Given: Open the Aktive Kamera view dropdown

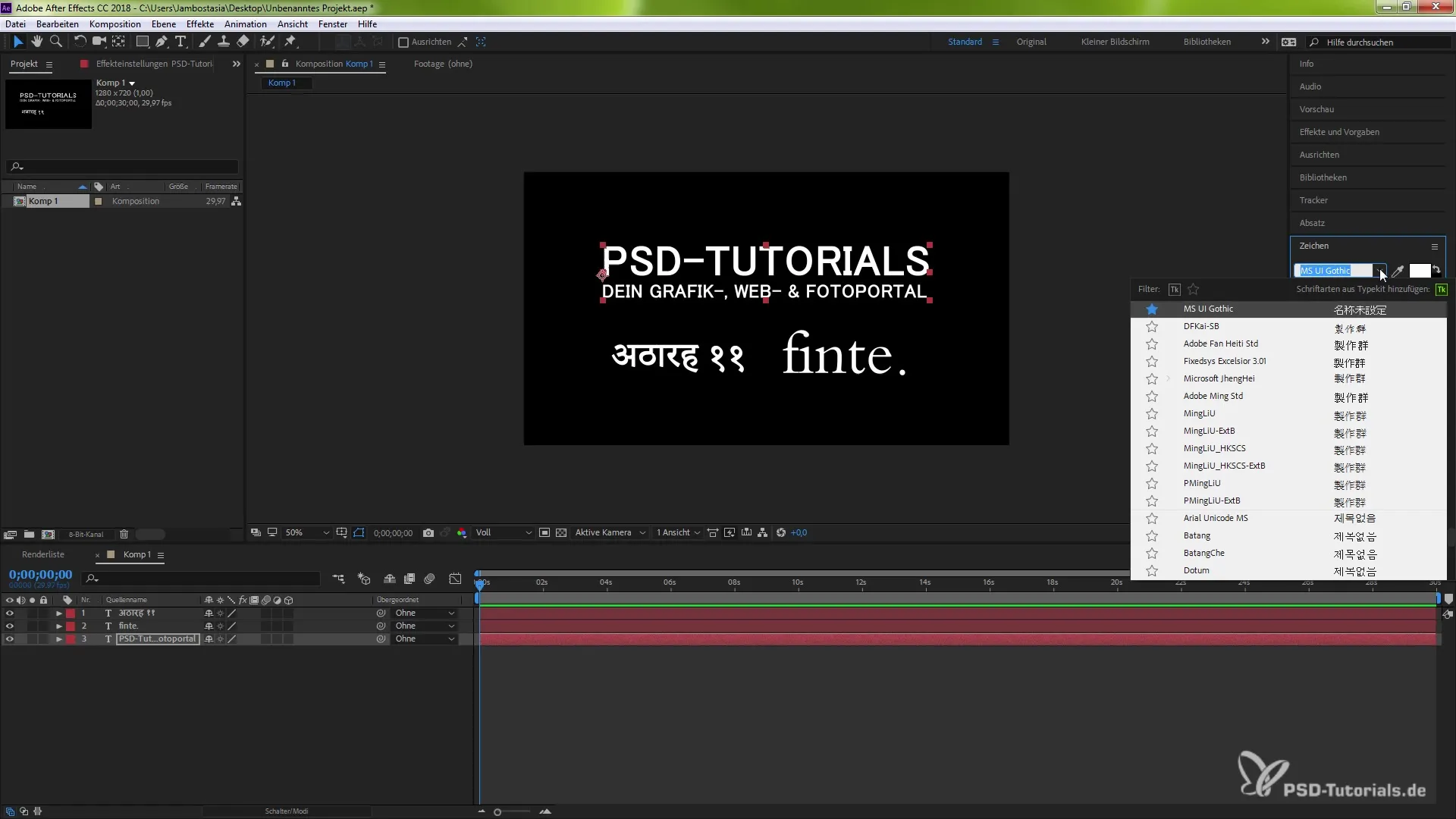Looking at the screenshot, I should (610, 533).
